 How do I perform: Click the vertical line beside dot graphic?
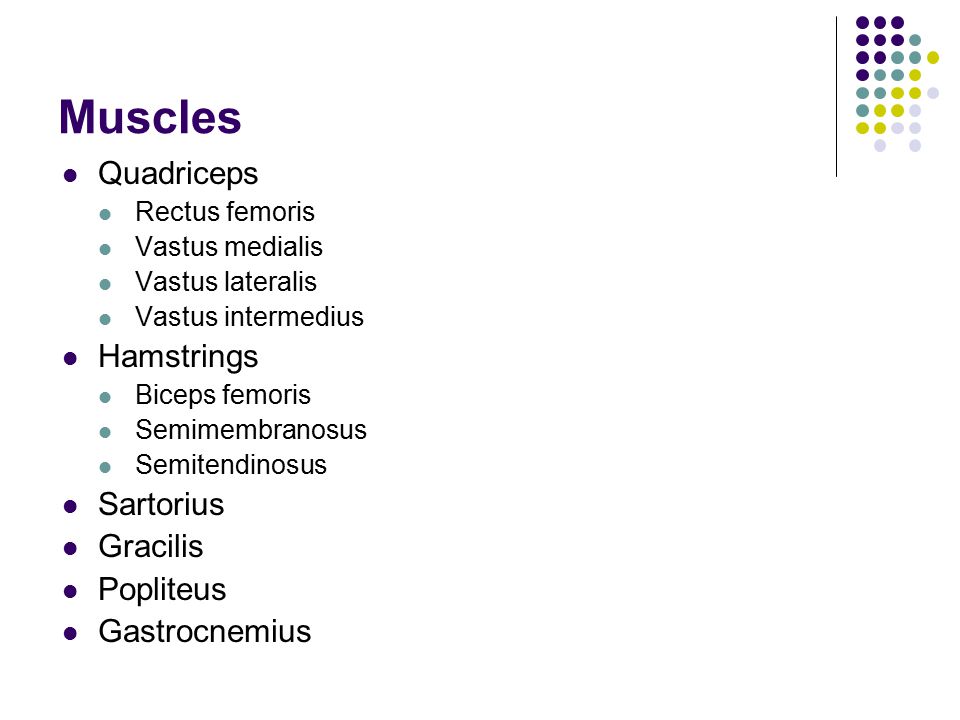click(836, 97)
